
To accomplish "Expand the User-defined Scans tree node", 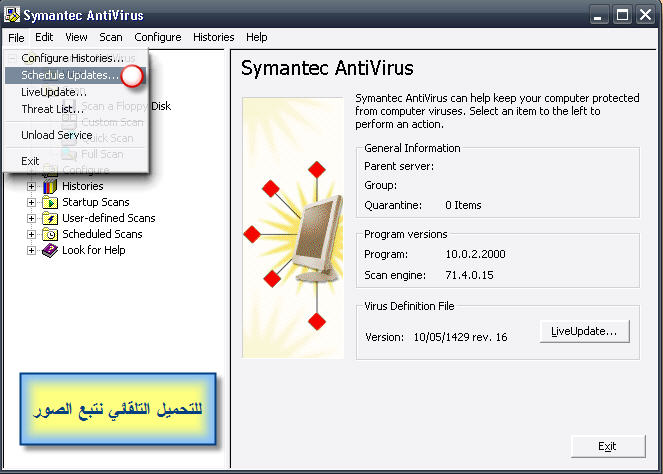I will (31, 218).
